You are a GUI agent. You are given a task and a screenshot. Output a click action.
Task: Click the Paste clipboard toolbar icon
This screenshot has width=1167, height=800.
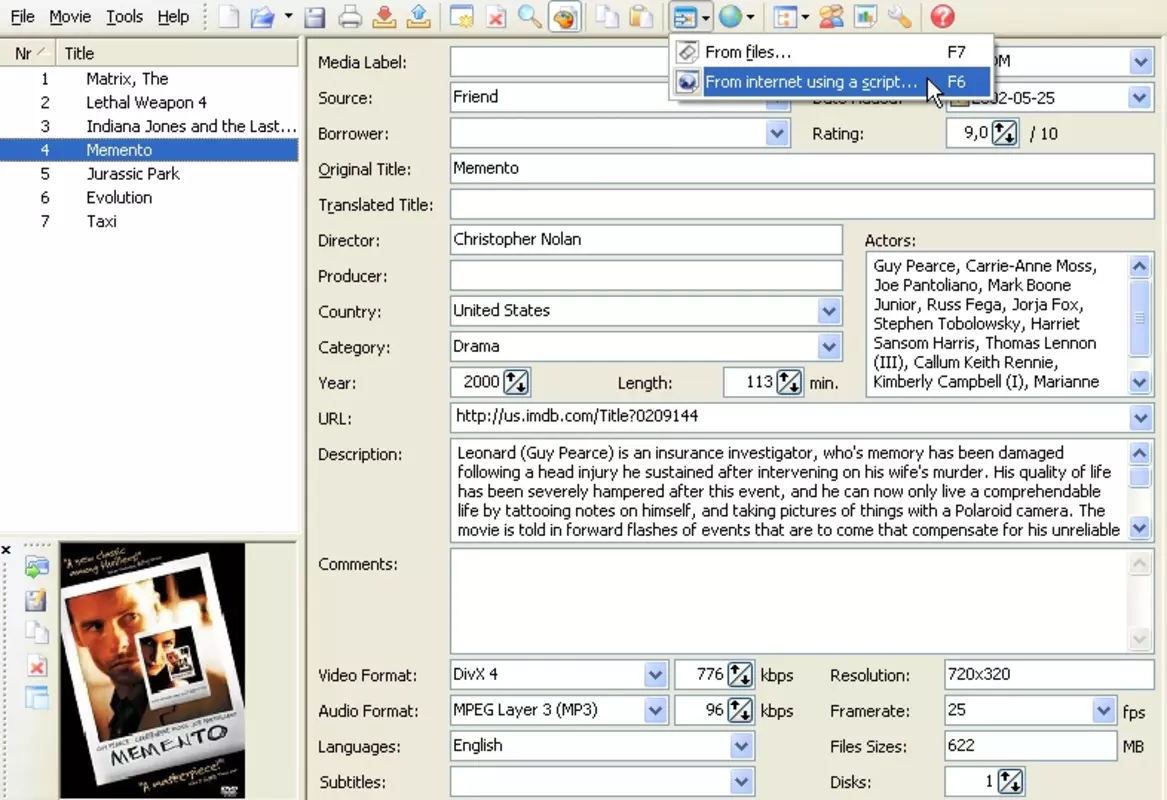click(642, 16)
